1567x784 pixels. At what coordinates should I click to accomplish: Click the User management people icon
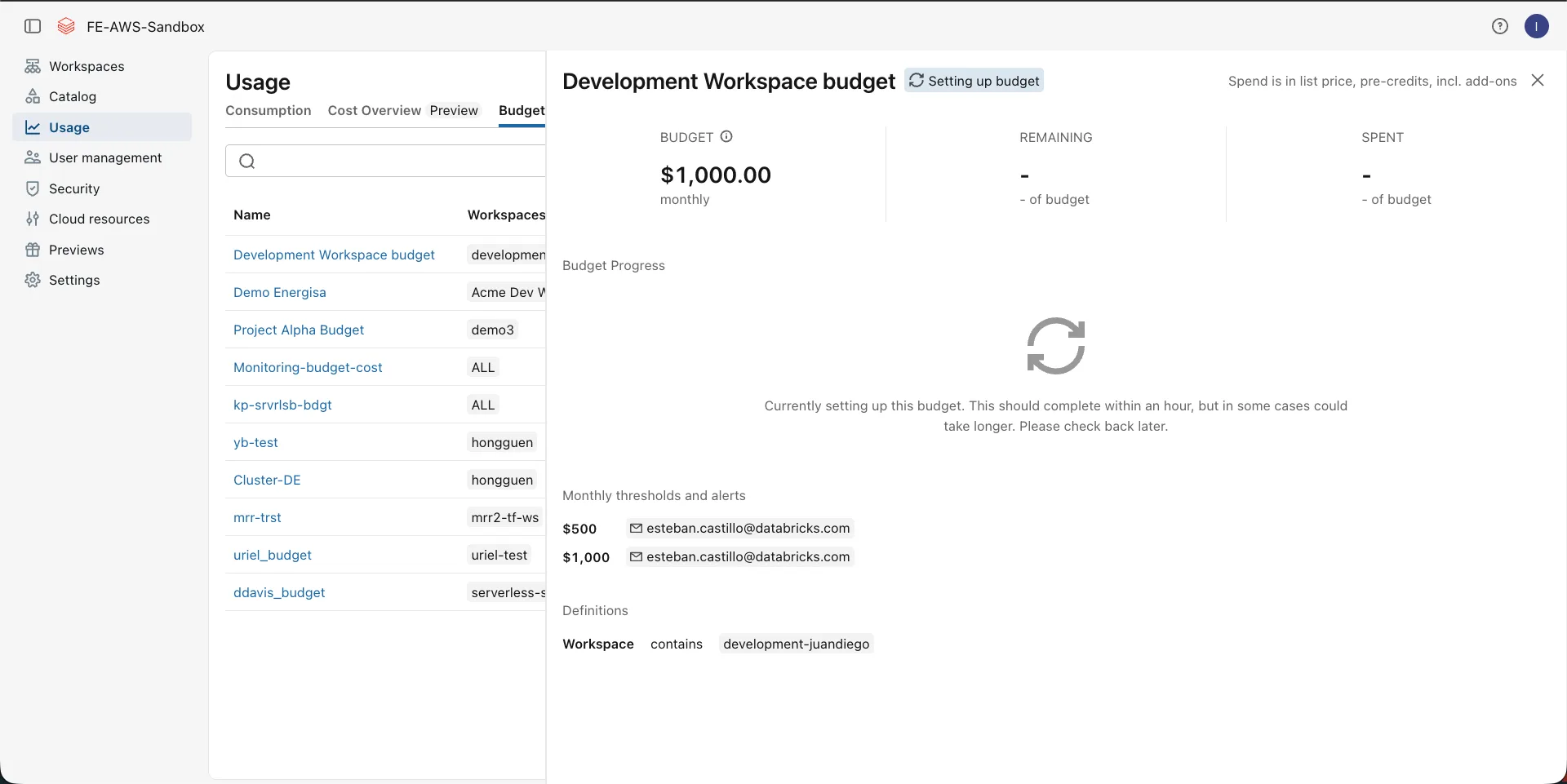pyautogui.click(x=33, y=157)
